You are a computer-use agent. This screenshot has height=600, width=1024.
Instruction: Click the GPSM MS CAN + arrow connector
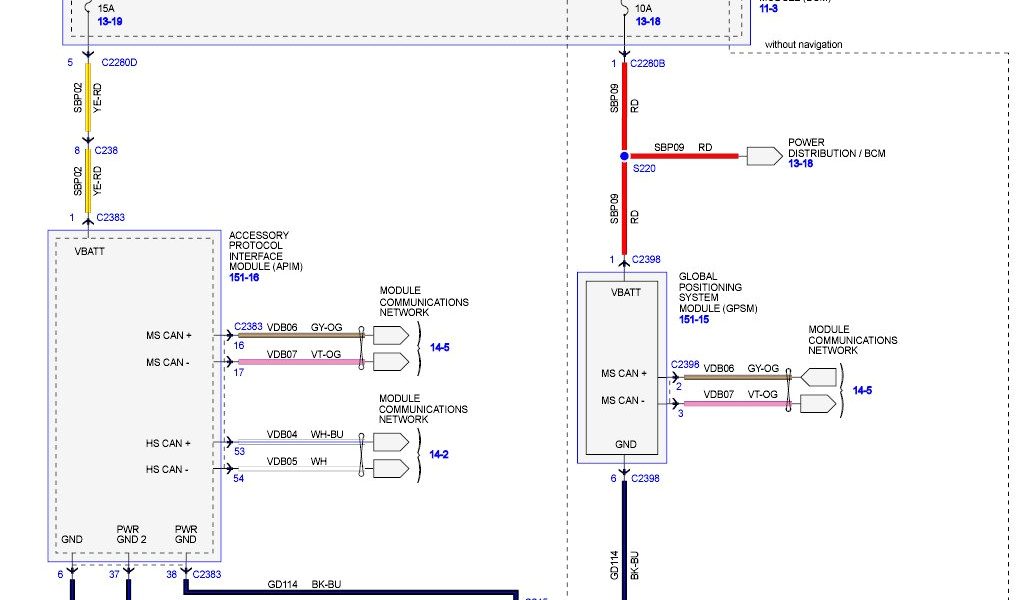coord(820,378)
